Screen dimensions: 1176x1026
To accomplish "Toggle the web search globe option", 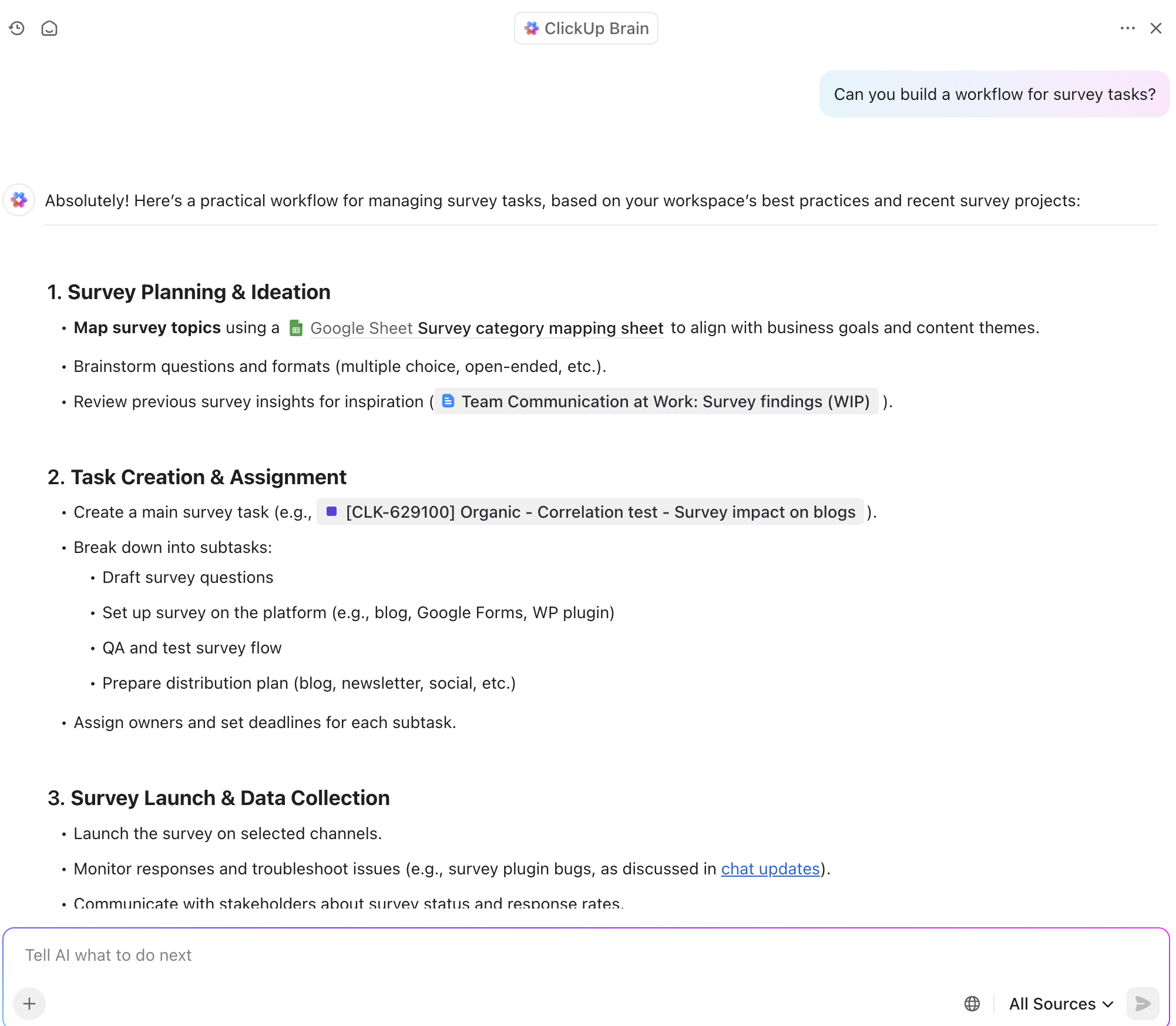I will coord(973,1004).
